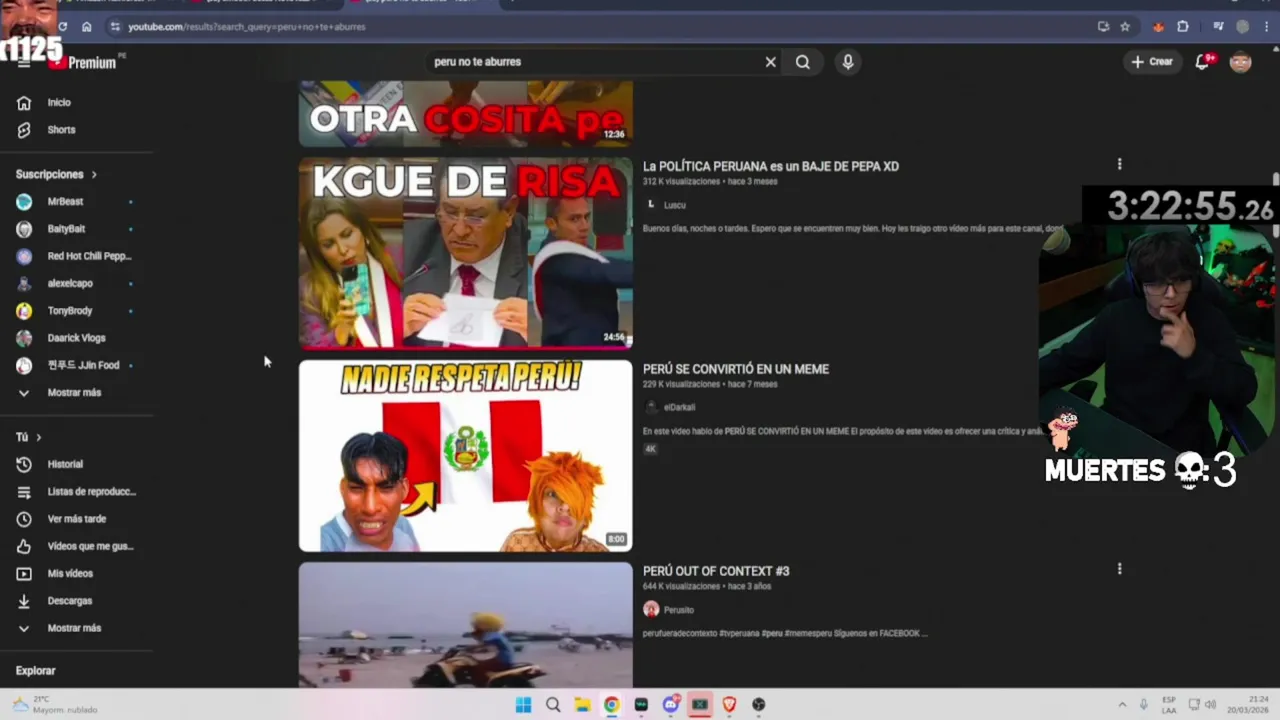
Task: Expand the Tú section chevron
Action: [39, 437]
